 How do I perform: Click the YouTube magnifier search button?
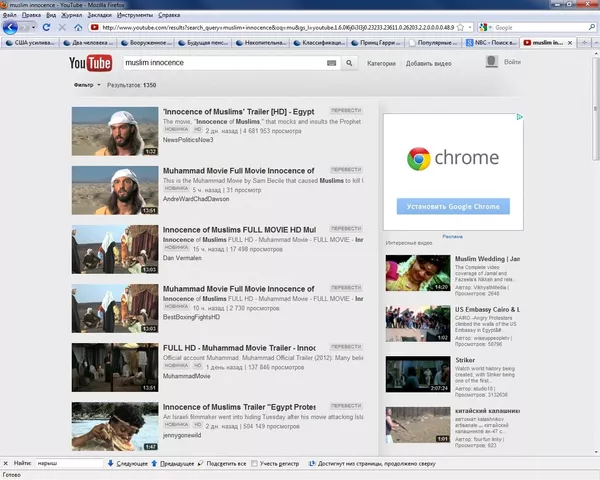click(x=349, y=63)
